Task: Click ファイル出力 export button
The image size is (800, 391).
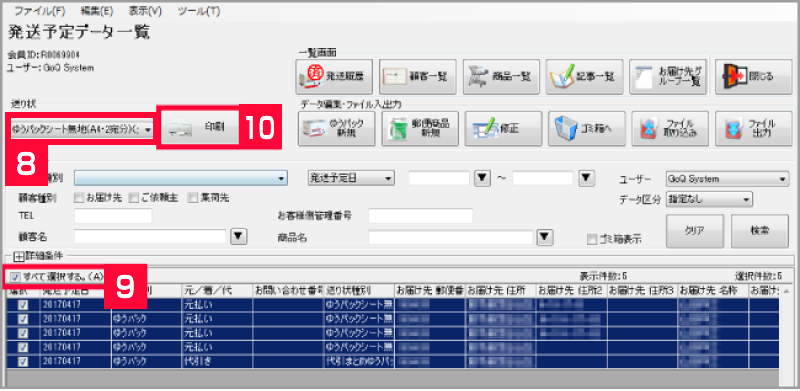Action: click(x=754, y=128)
